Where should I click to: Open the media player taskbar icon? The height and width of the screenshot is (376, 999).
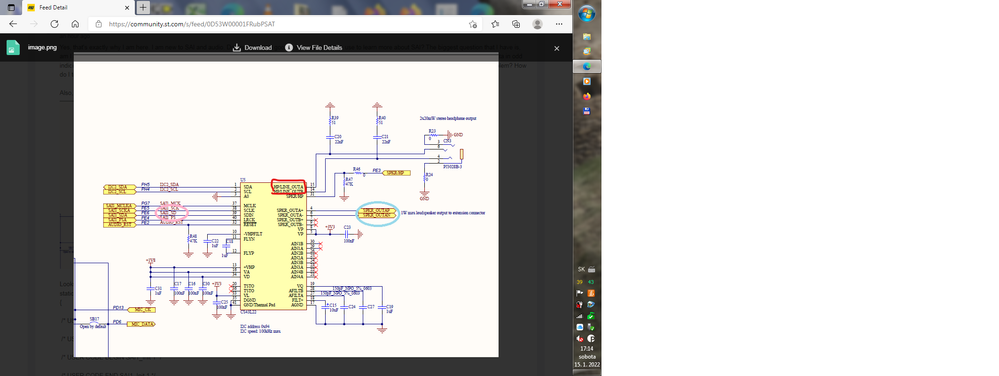pos(587,82)
